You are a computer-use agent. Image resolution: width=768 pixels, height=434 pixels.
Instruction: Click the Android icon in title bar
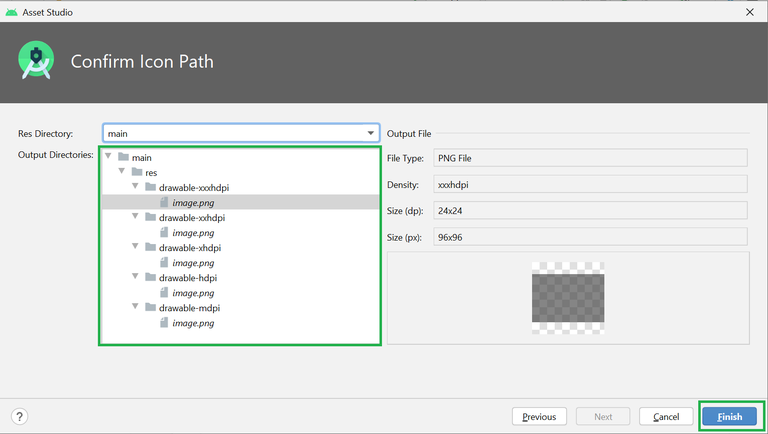pyautogui.click(x=11, y=12)
